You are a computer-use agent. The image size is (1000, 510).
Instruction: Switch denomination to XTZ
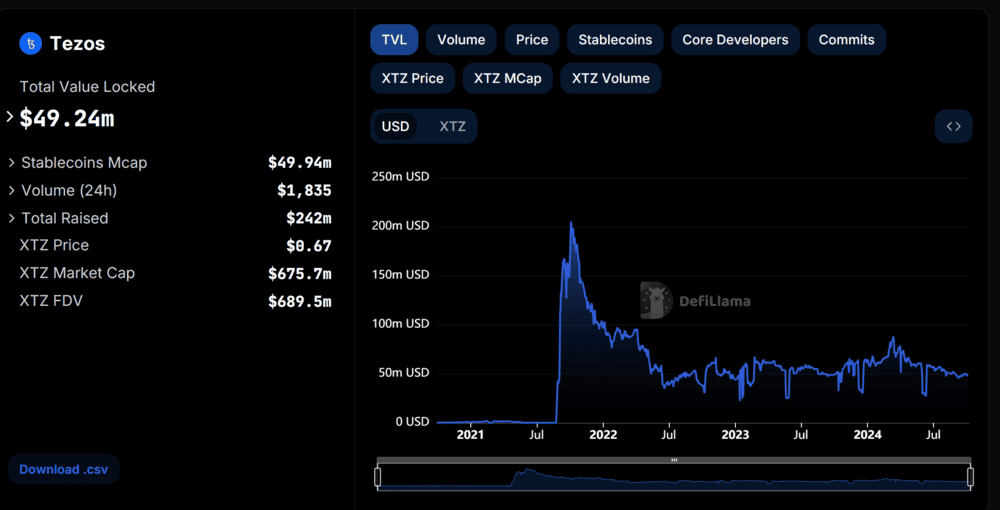click(x=452, y=126)
